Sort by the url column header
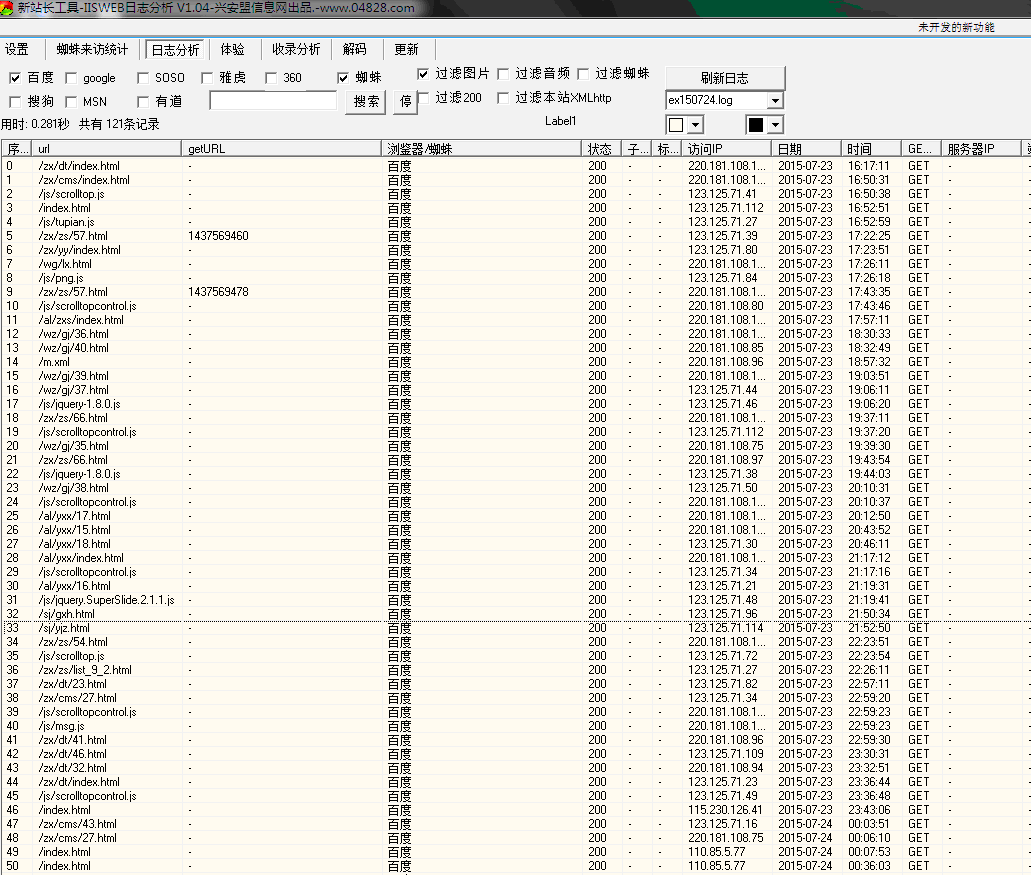The image size is (1031, 875). (x=107, y=149)
